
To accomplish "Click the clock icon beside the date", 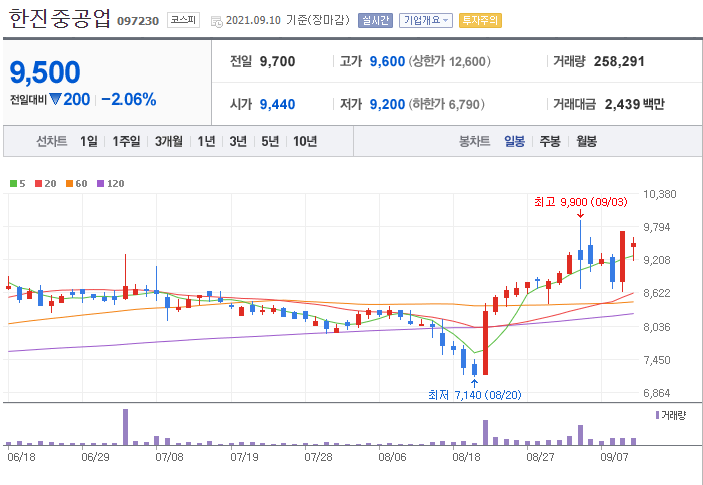I will [217, 22].
